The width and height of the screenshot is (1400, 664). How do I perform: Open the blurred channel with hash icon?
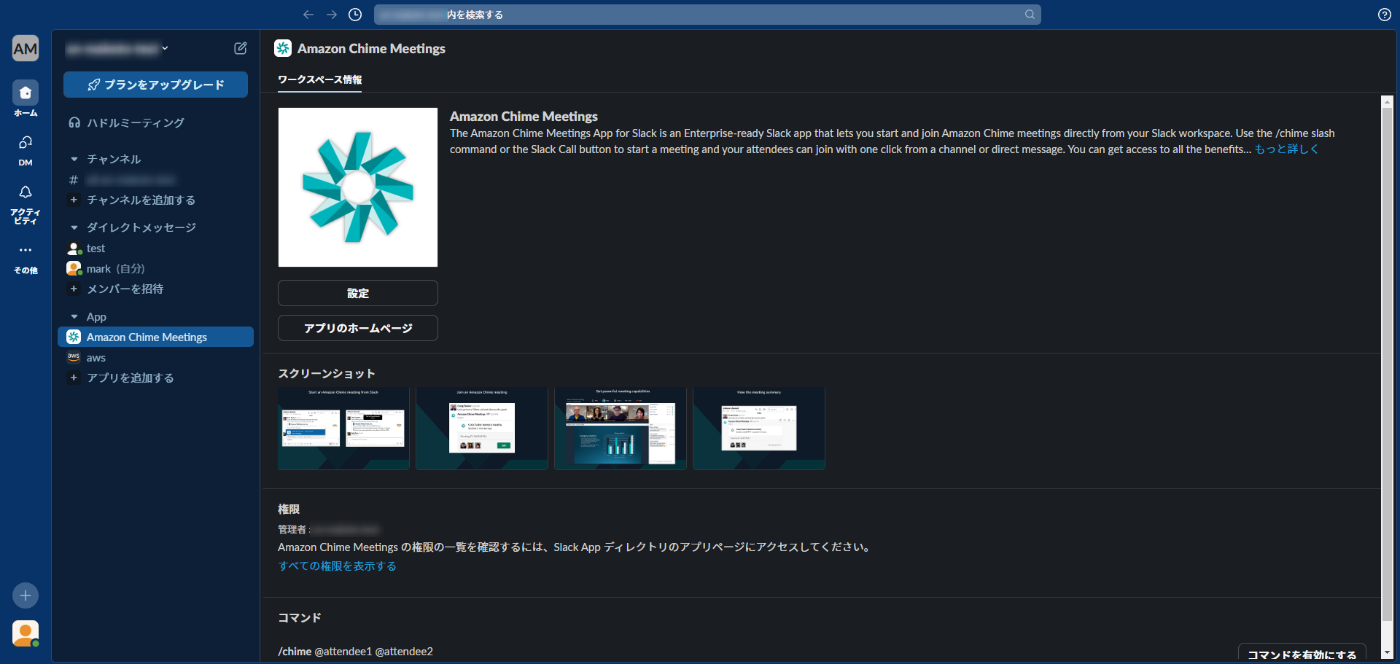coord(155,180)
